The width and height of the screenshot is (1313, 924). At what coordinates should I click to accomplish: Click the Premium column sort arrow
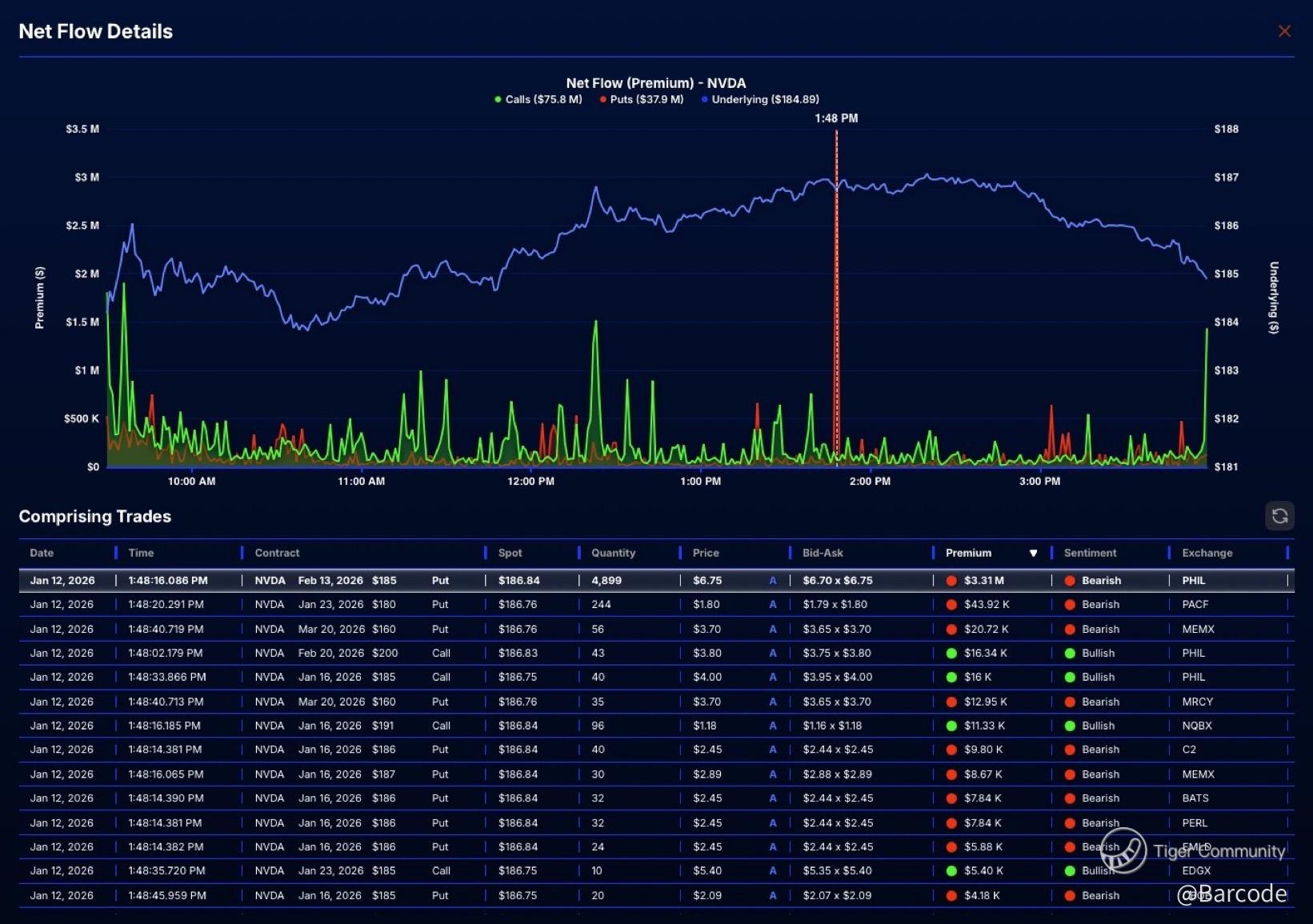[1033, 553]
